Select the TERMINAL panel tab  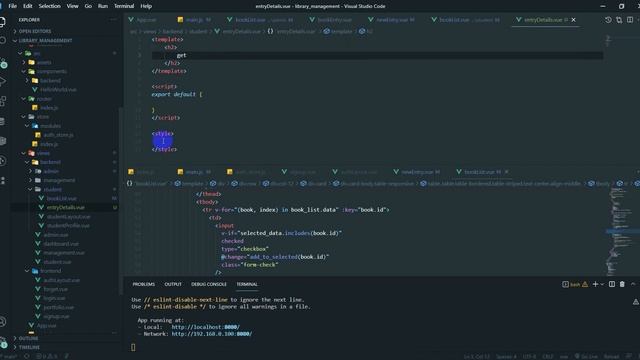tap(247, 284)
